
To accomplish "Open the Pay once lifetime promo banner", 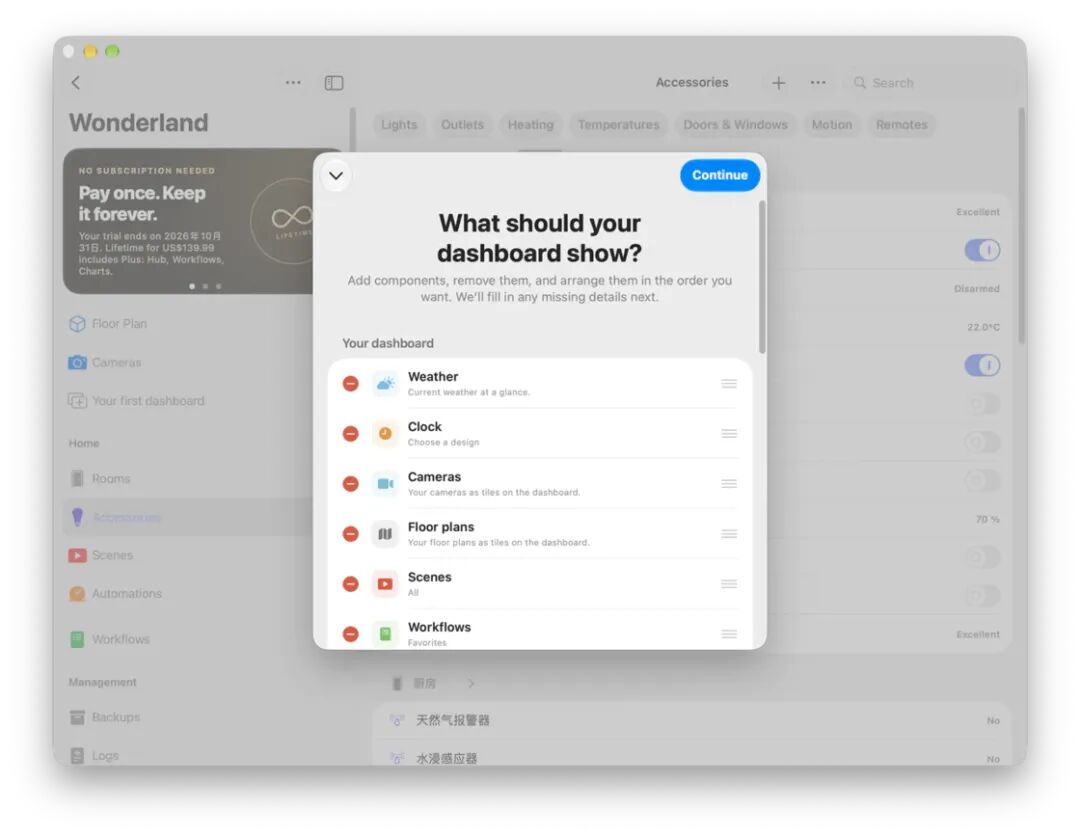I will tap(187, 221).
